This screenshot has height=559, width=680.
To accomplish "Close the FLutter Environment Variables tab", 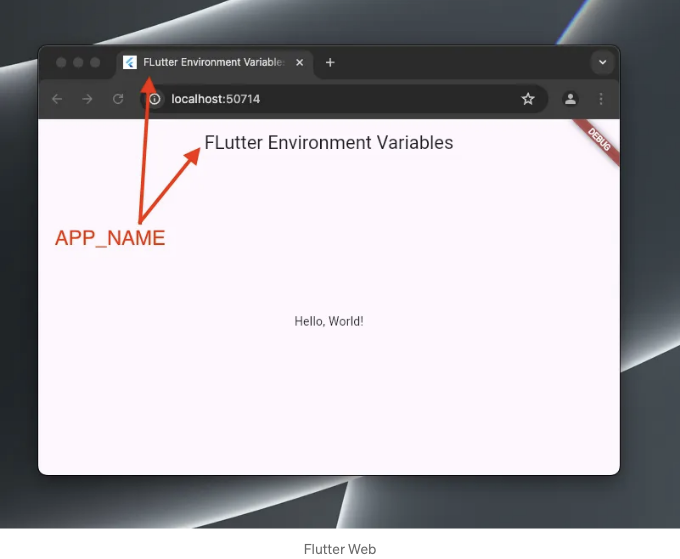I will [x=299, y=62].
